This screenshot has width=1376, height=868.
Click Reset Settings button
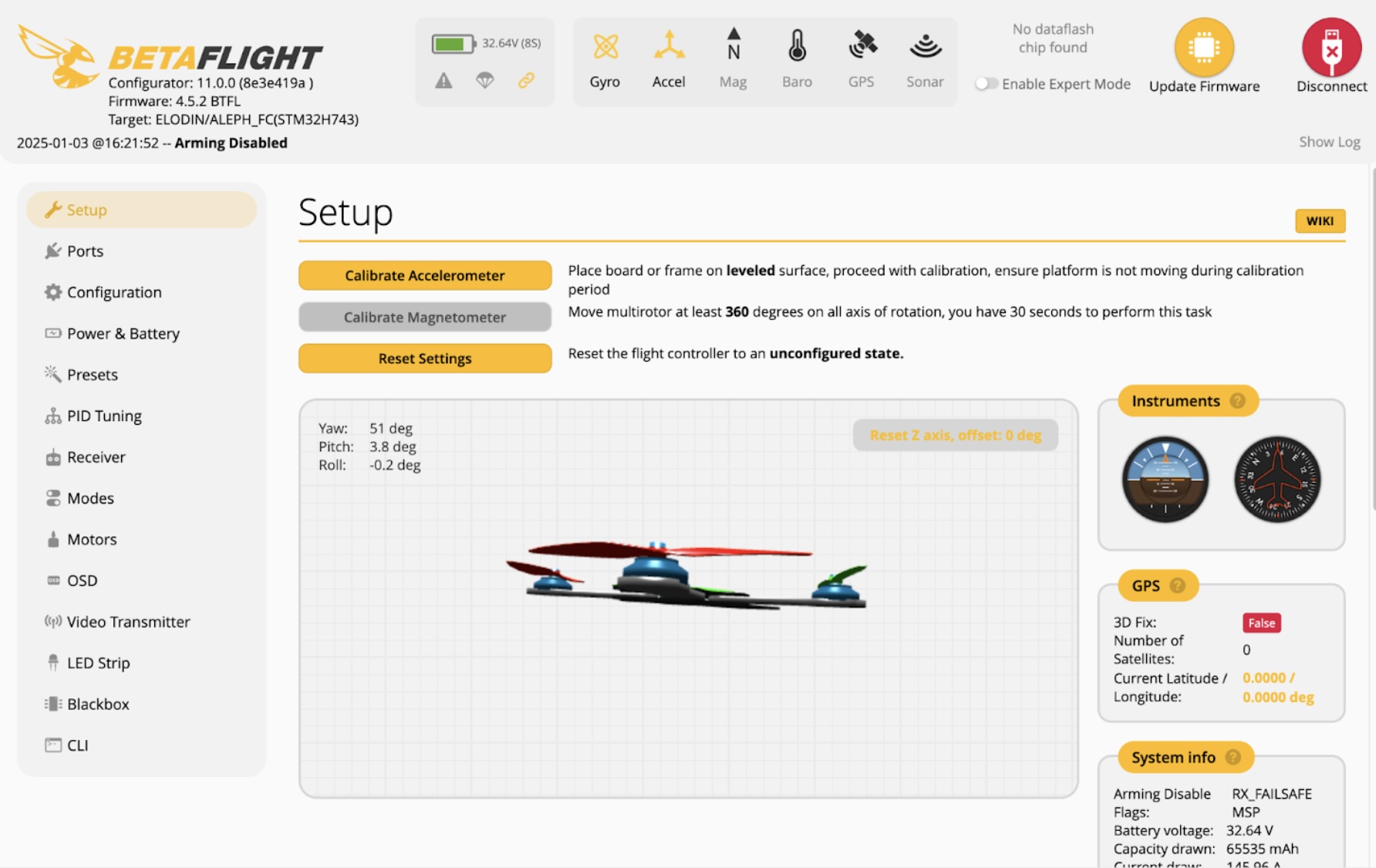(x=425, y=358)
